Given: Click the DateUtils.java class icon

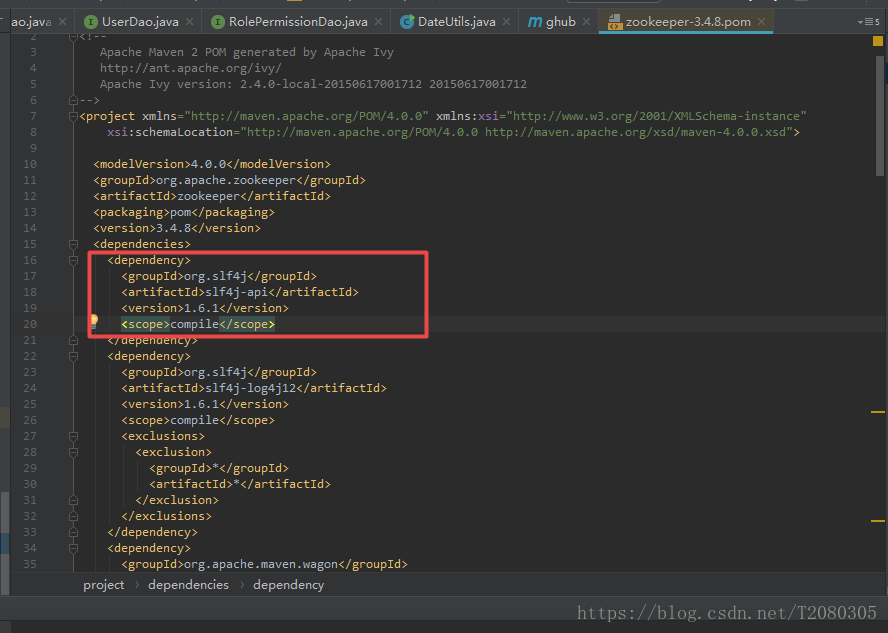Looking at the screenshot, I should pos(406,22).
